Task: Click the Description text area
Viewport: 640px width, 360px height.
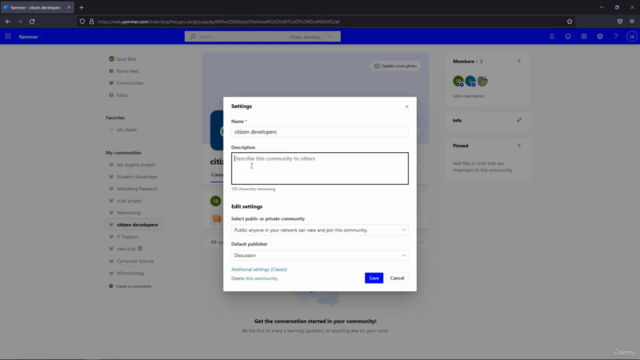Action: tap(320, 169)
